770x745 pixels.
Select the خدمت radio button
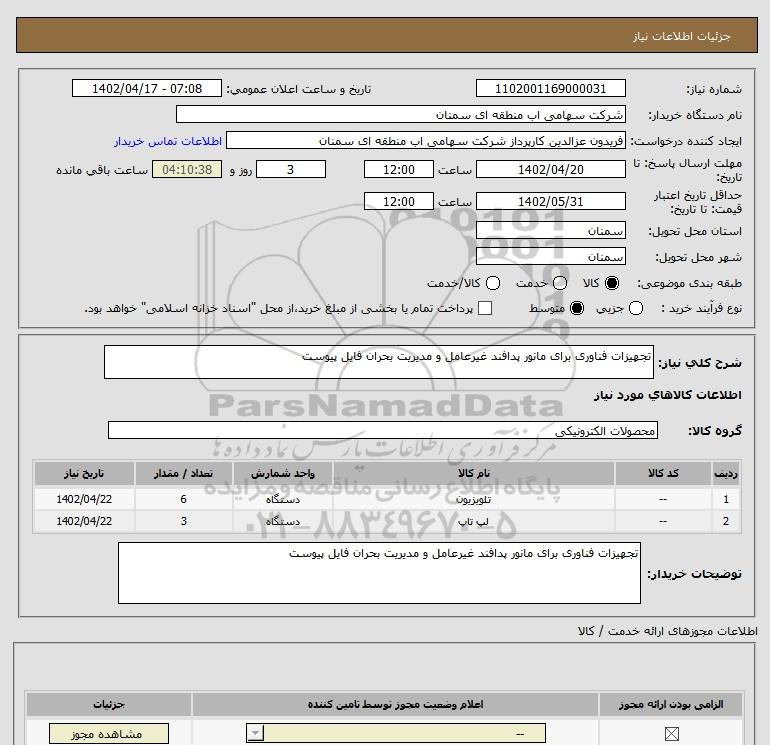pyautogui.click(x=560, y=283)
